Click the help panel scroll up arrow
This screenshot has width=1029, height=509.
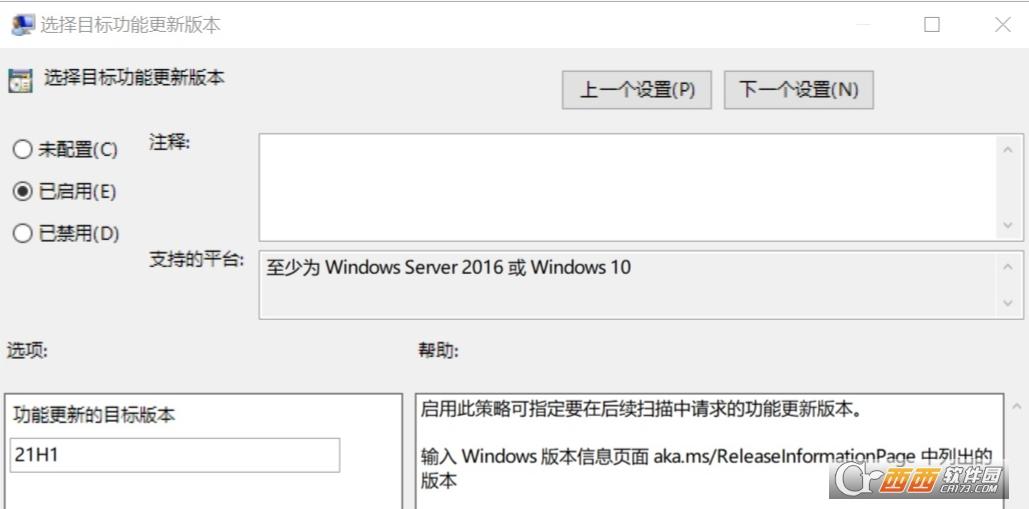1017,407
